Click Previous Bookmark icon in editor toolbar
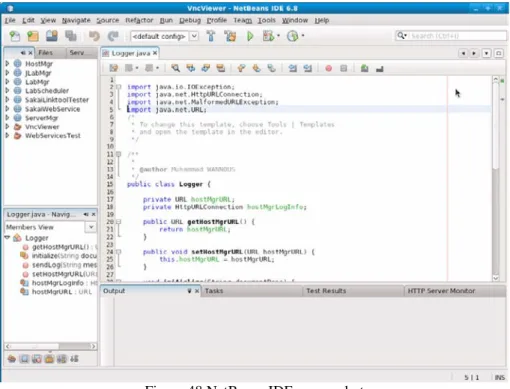Viewport: 510px width, 389px height. click(241, 68)
